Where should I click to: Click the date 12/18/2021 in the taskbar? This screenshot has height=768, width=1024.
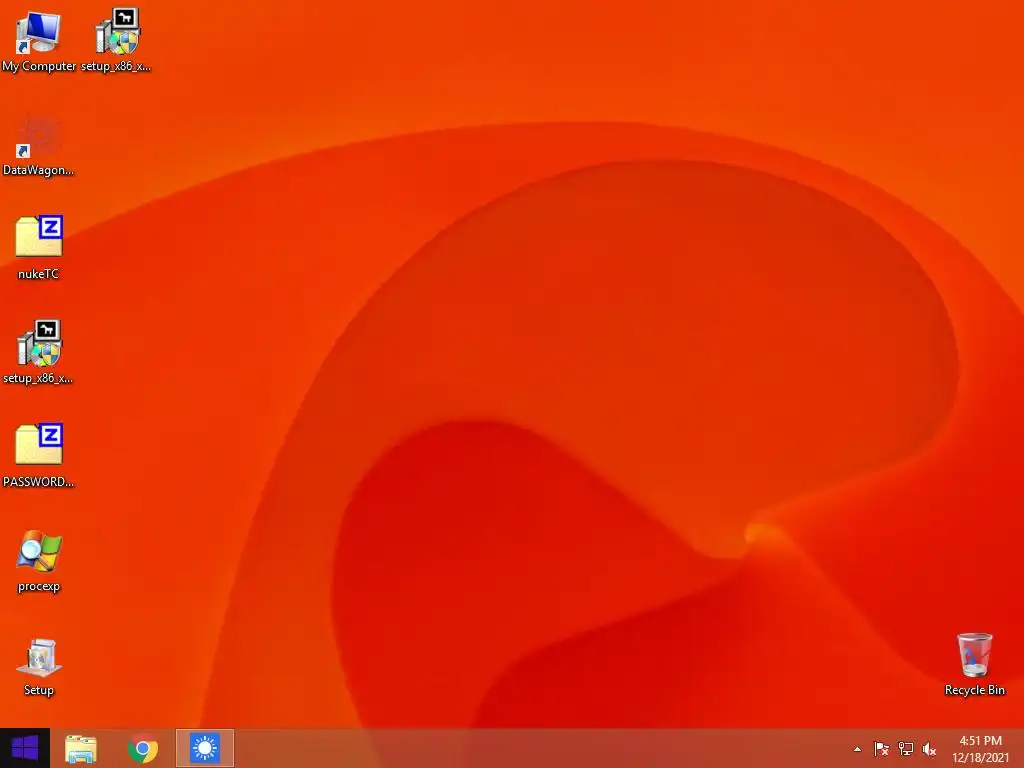click(x=980, y=758)
